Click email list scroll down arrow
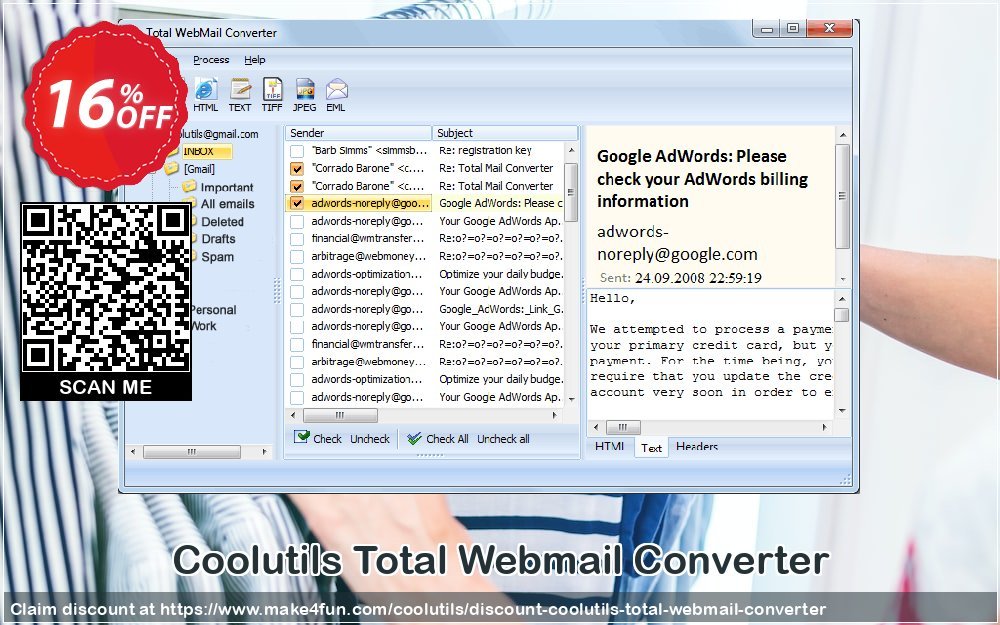The height and width of the screenshot is (625, 1000). point(571,399)
